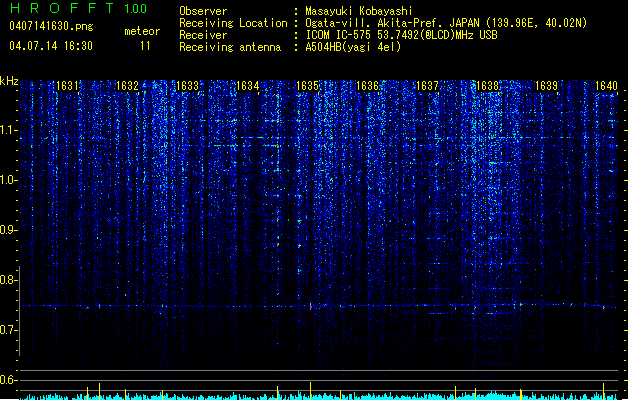Click the 1.0 frequency axis label
This screenshot has width=629, height=400.
(8, 180)
